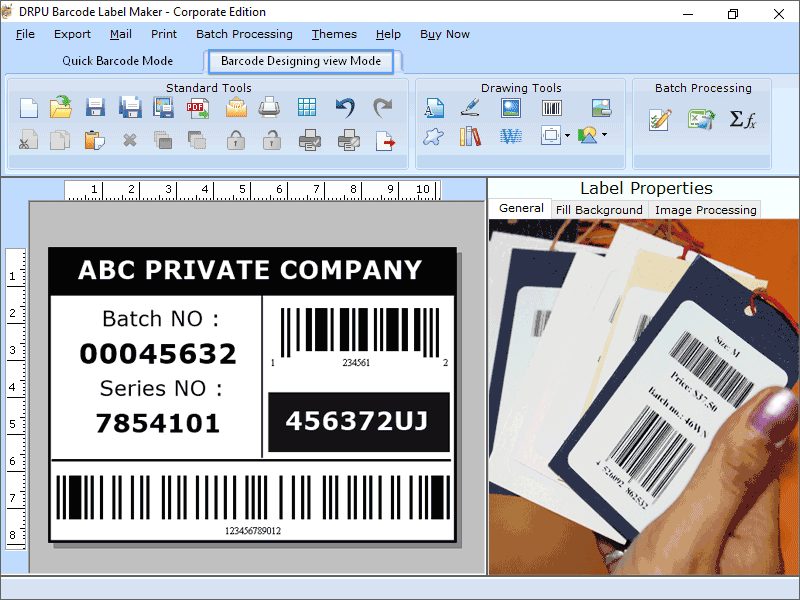Select the Text drawing tool

(x=433, y=109)
